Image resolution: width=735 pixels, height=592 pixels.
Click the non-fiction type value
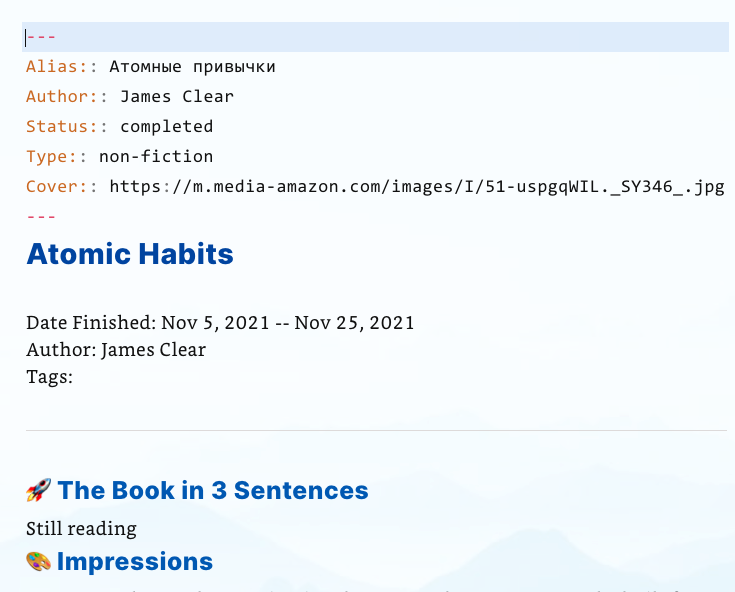pyautogui.click(x=156, y=157)
